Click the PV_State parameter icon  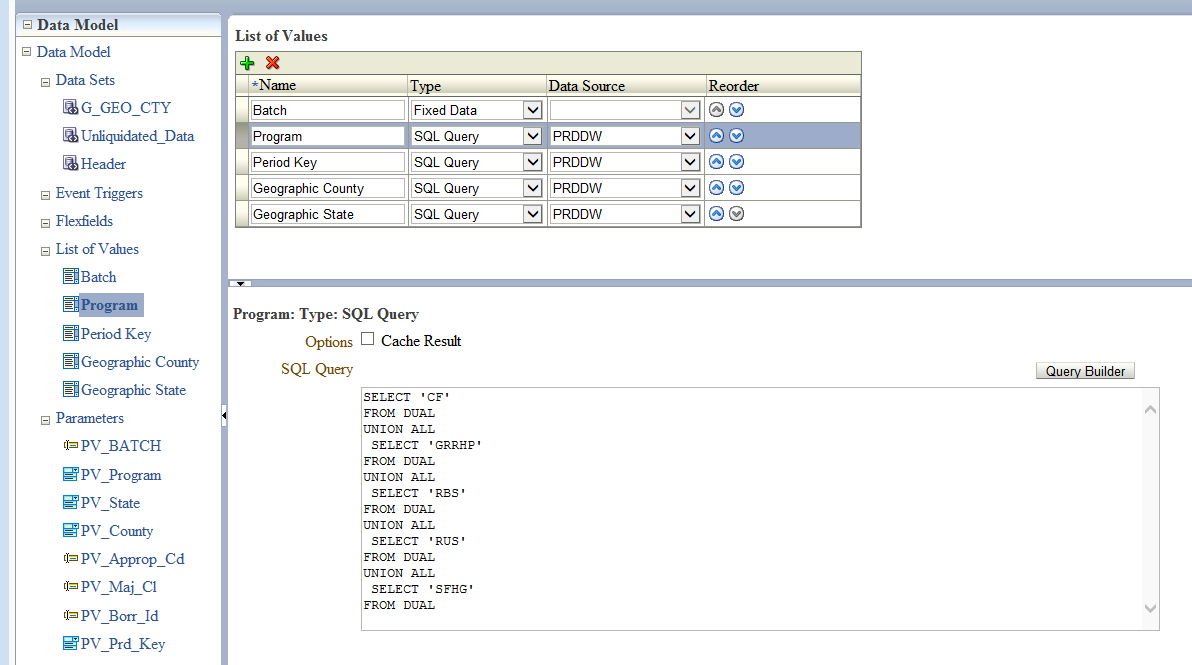[x=71, y=502]
